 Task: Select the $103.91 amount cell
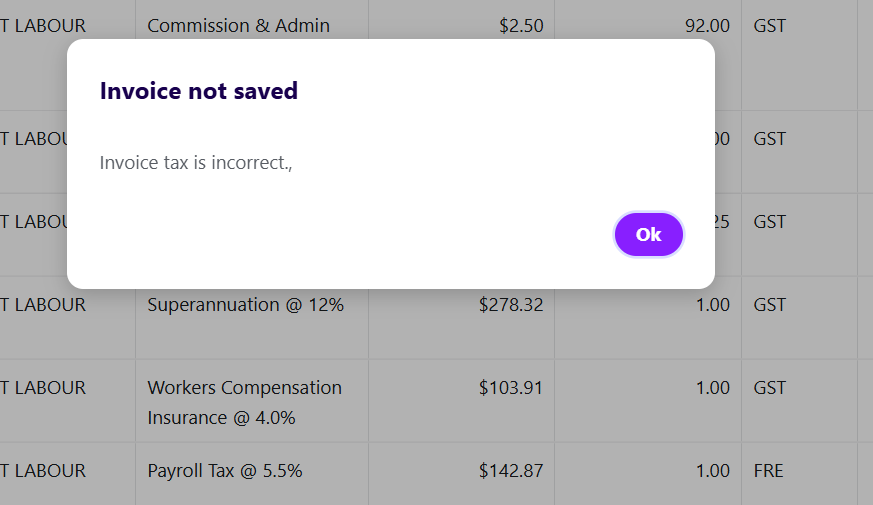point(510,388)
